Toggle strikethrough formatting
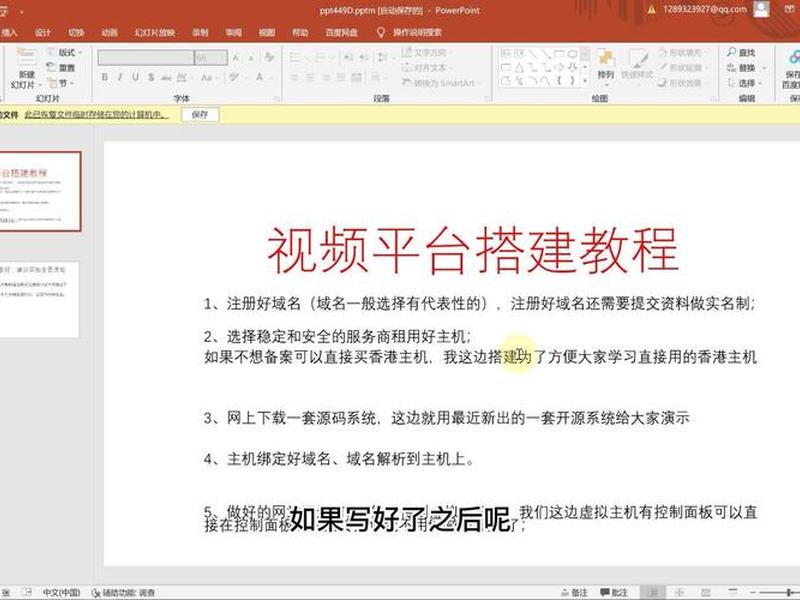The height and width of the screenshot is (600, 800). tap(166, 78)
